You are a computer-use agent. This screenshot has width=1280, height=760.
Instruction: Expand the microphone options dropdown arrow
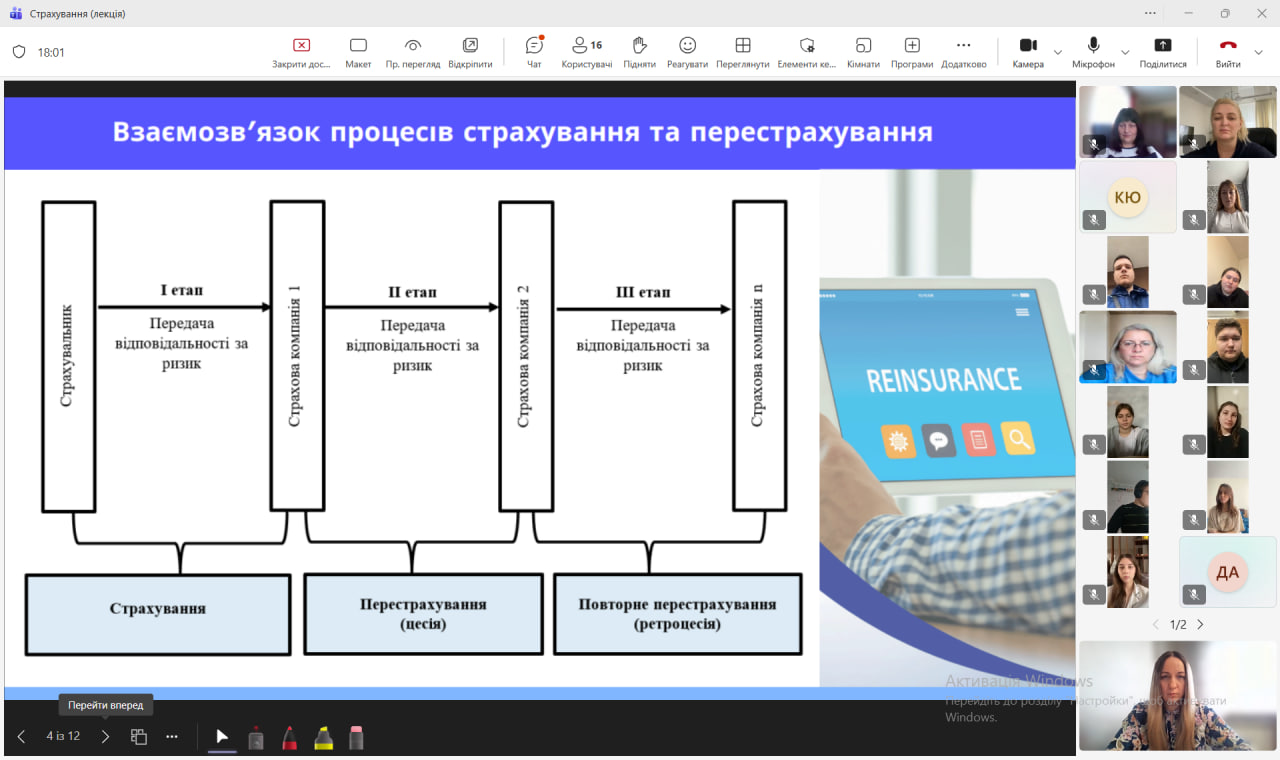point(1125,52)
